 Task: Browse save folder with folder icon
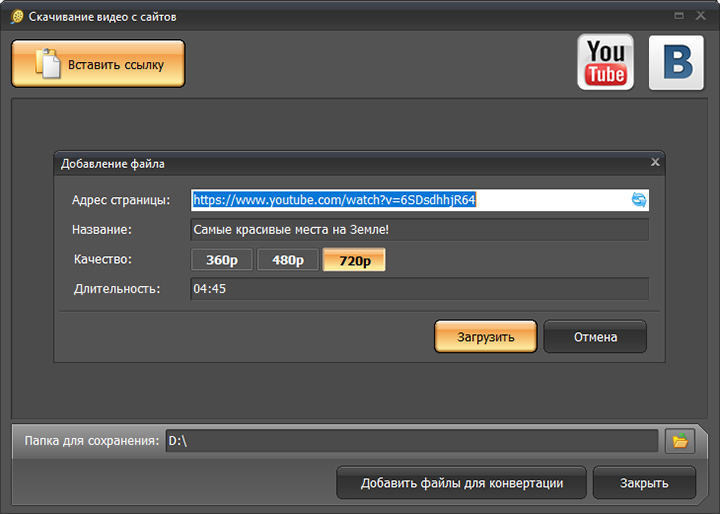[680, 441]
